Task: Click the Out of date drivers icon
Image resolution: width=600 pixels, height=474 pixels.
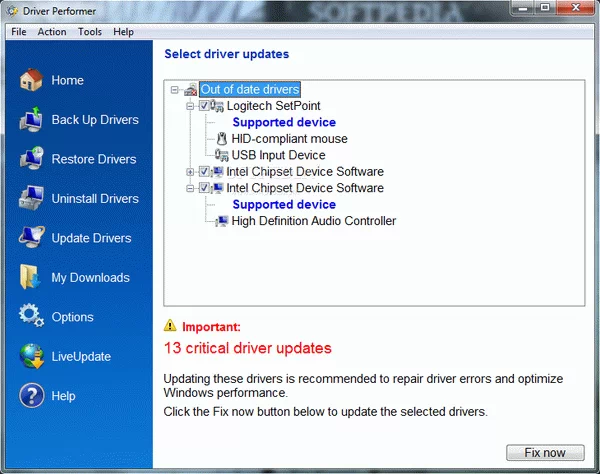Action: (191, 90)
